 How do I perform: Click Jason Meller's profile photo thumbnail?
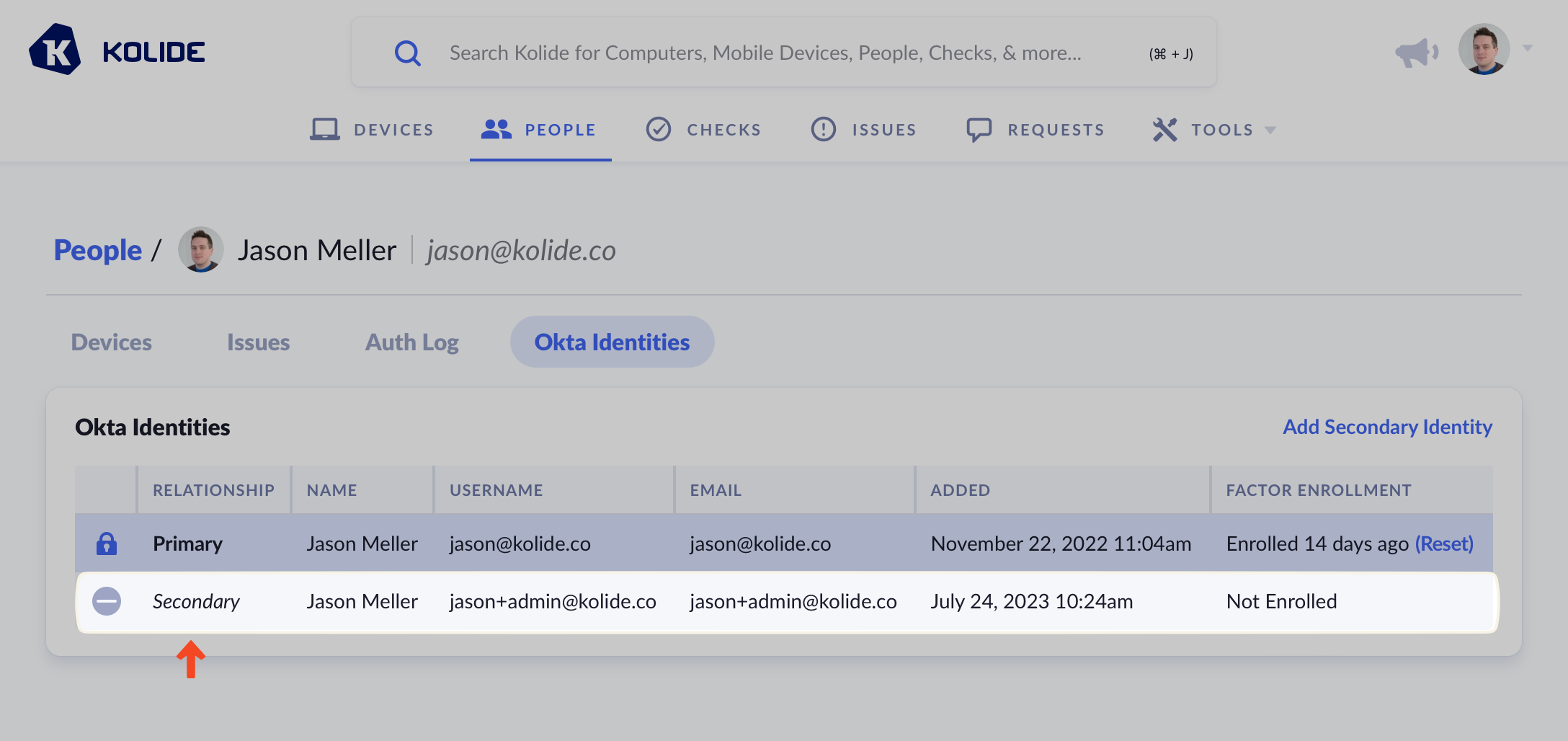pyautogui.click(x=200, y=250)
